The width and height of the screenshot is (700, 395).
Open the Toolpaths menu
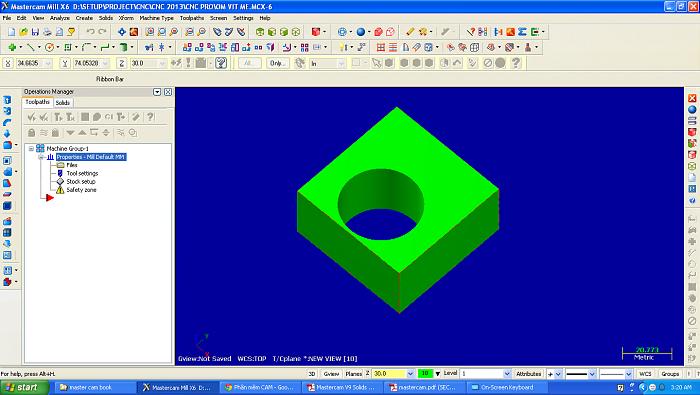pos(192,18)
